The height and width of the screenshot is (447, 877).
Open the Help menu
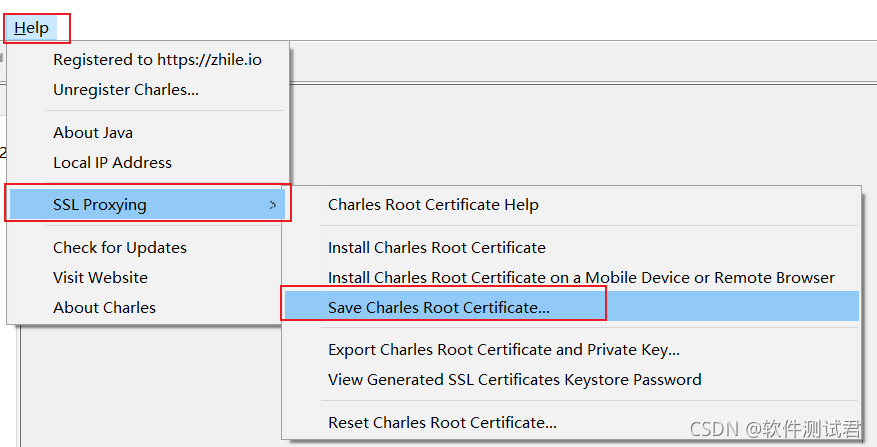pos(32,27)
